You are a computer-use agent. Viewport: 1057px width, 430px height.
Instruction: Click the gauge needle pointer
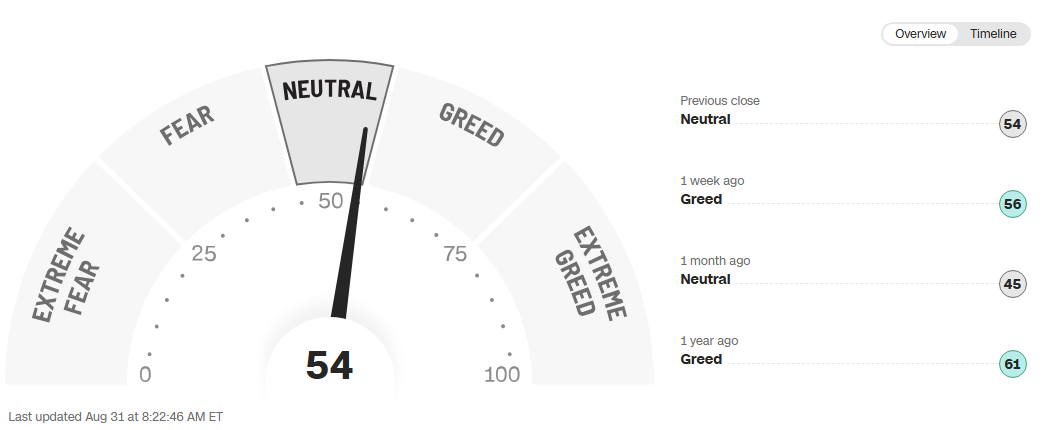(x=351, y=222)
